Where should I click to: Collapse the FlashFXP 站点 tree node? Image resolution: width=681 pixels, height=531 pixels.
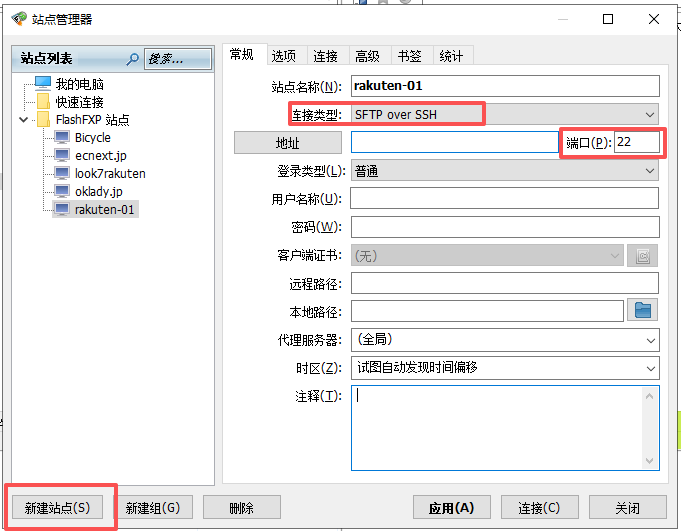tap(24, 119)
